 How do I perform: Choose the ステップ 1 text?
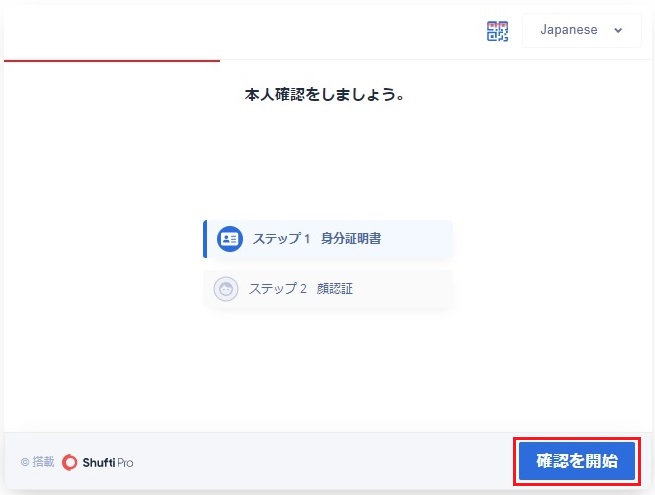281,239
